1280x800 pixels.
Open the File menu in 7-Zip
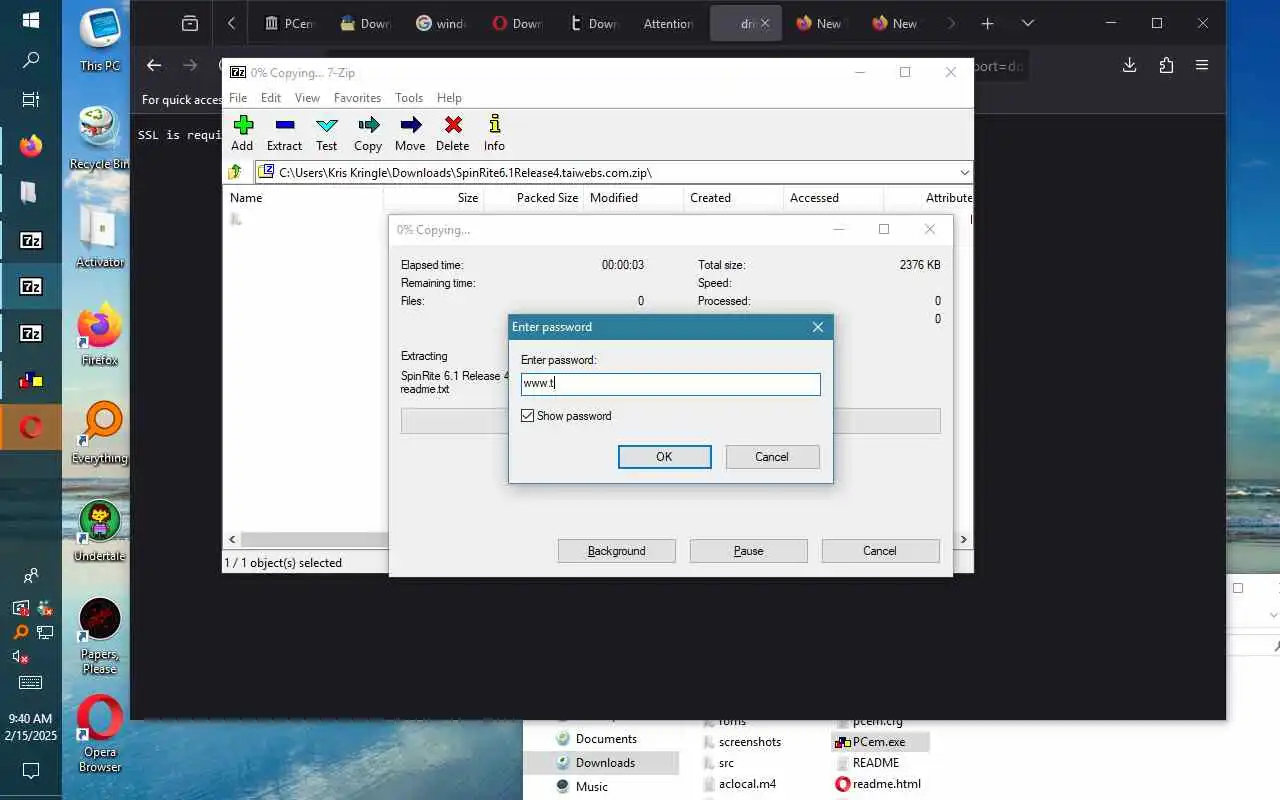238,98
